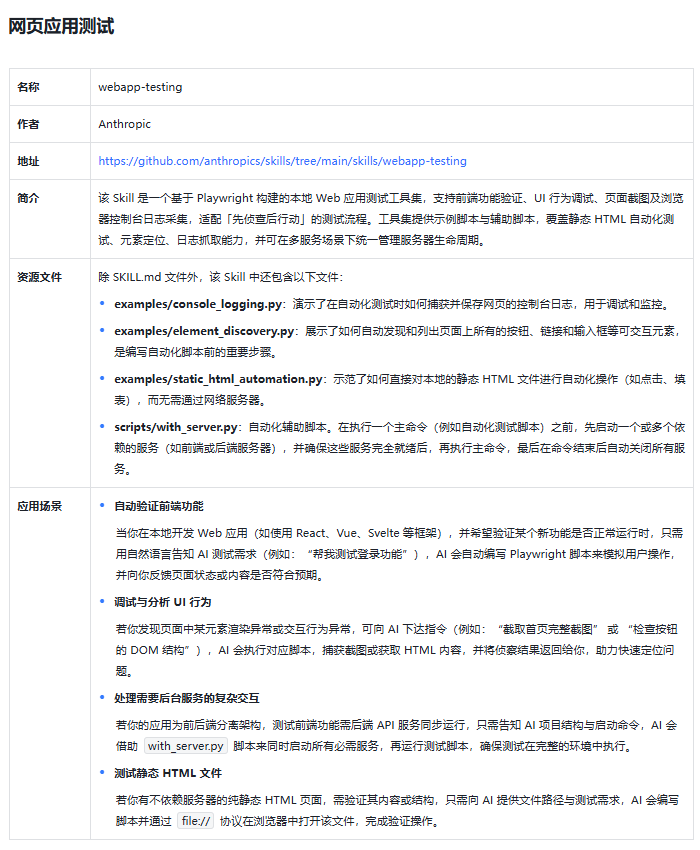Click the paragraph starting 若你有不依赖服务器的纯静态
This screenshot has height=850, width=700.
(397, 810)
